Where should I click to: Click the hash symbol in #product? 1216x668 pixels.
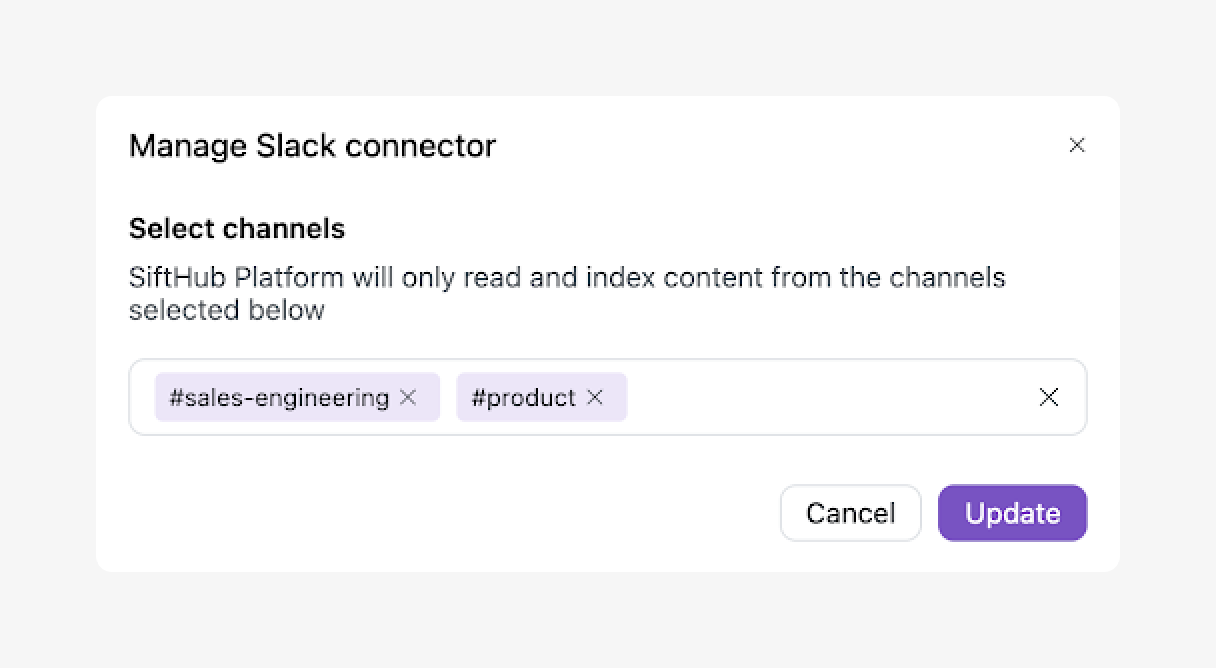tap(478, 397)
